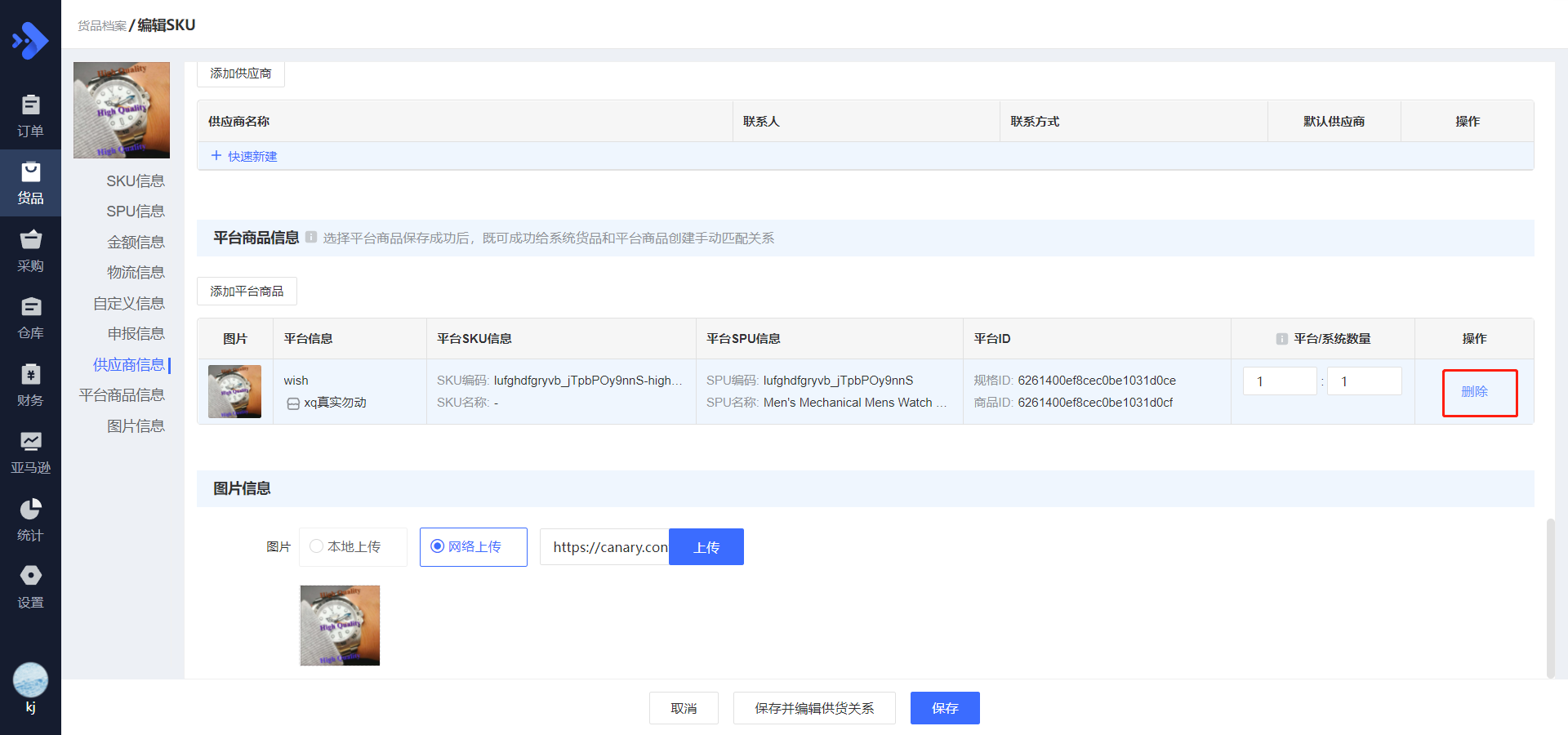
Task: Click the 'wish' platform name text
Action: coord(296,381)
